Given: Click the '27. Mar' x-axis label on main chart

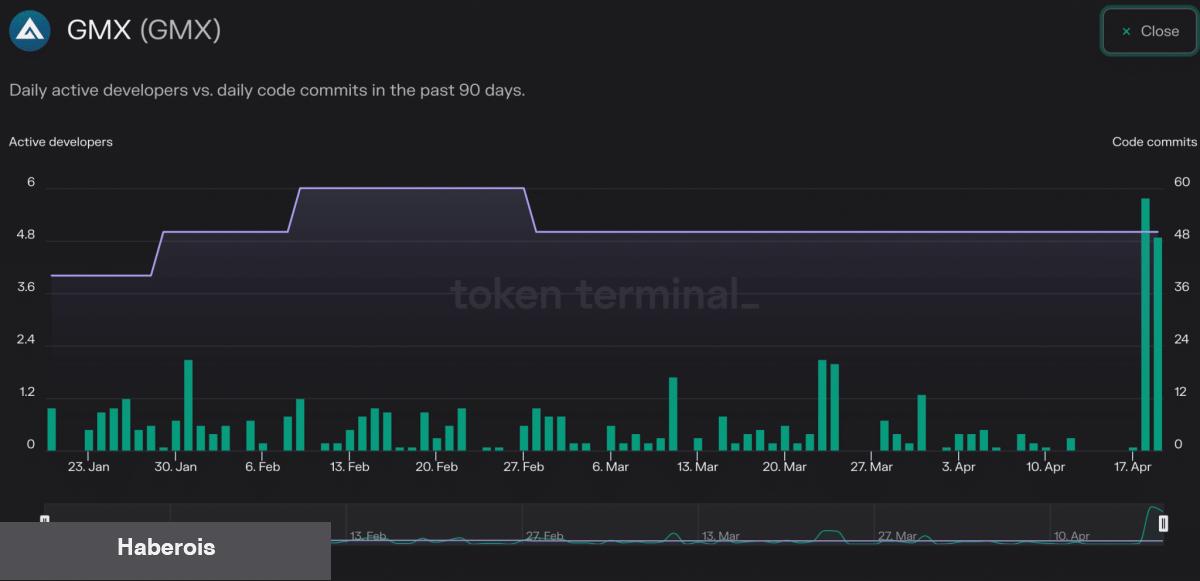Looking at the screenshot, I should tap(872, 467).
